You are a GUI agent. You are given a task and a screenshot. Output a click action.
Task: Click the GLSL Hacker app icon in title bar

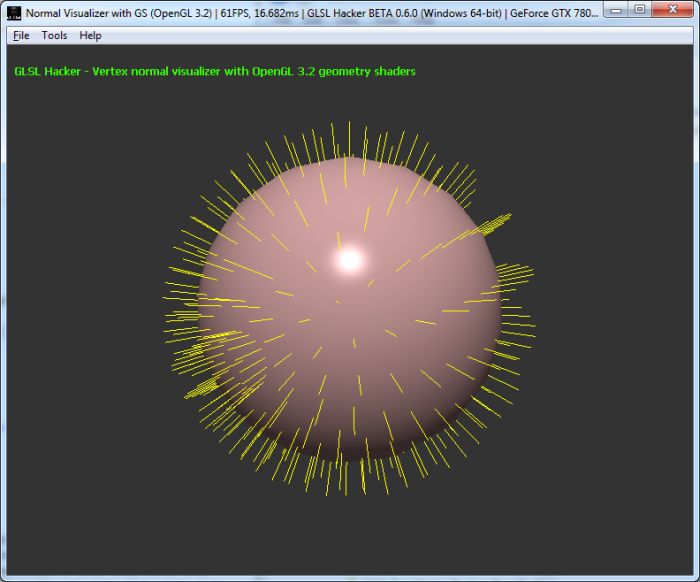(13, 13)
